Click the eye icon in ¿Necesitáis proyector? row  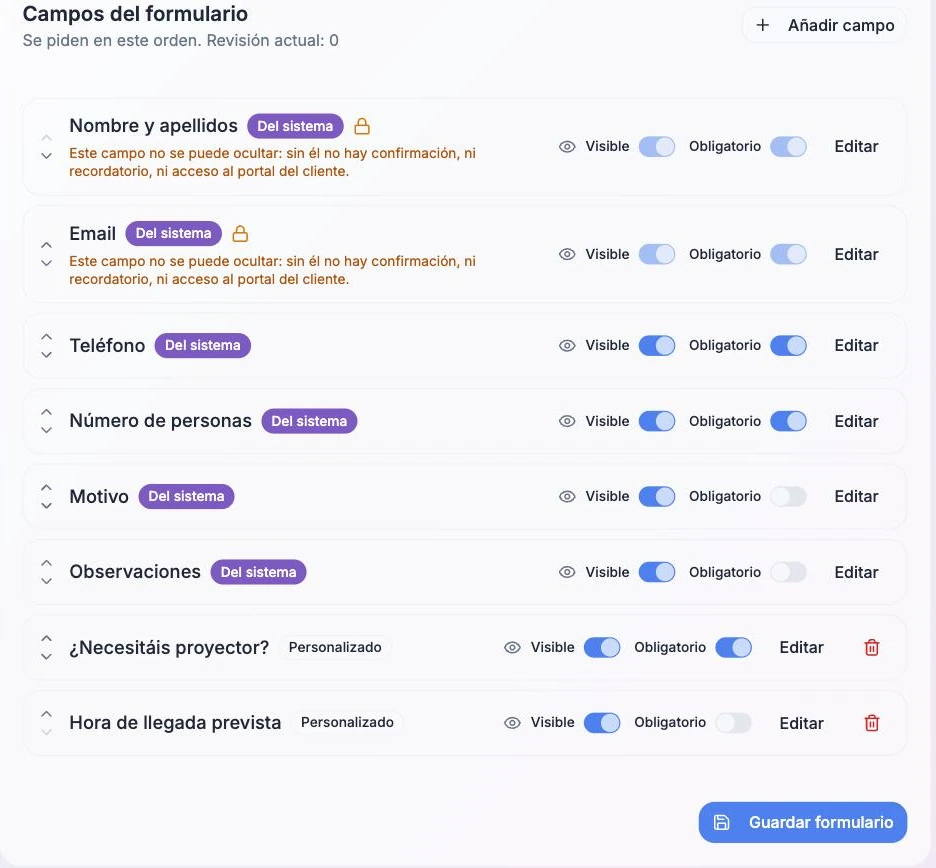[512, 648]
